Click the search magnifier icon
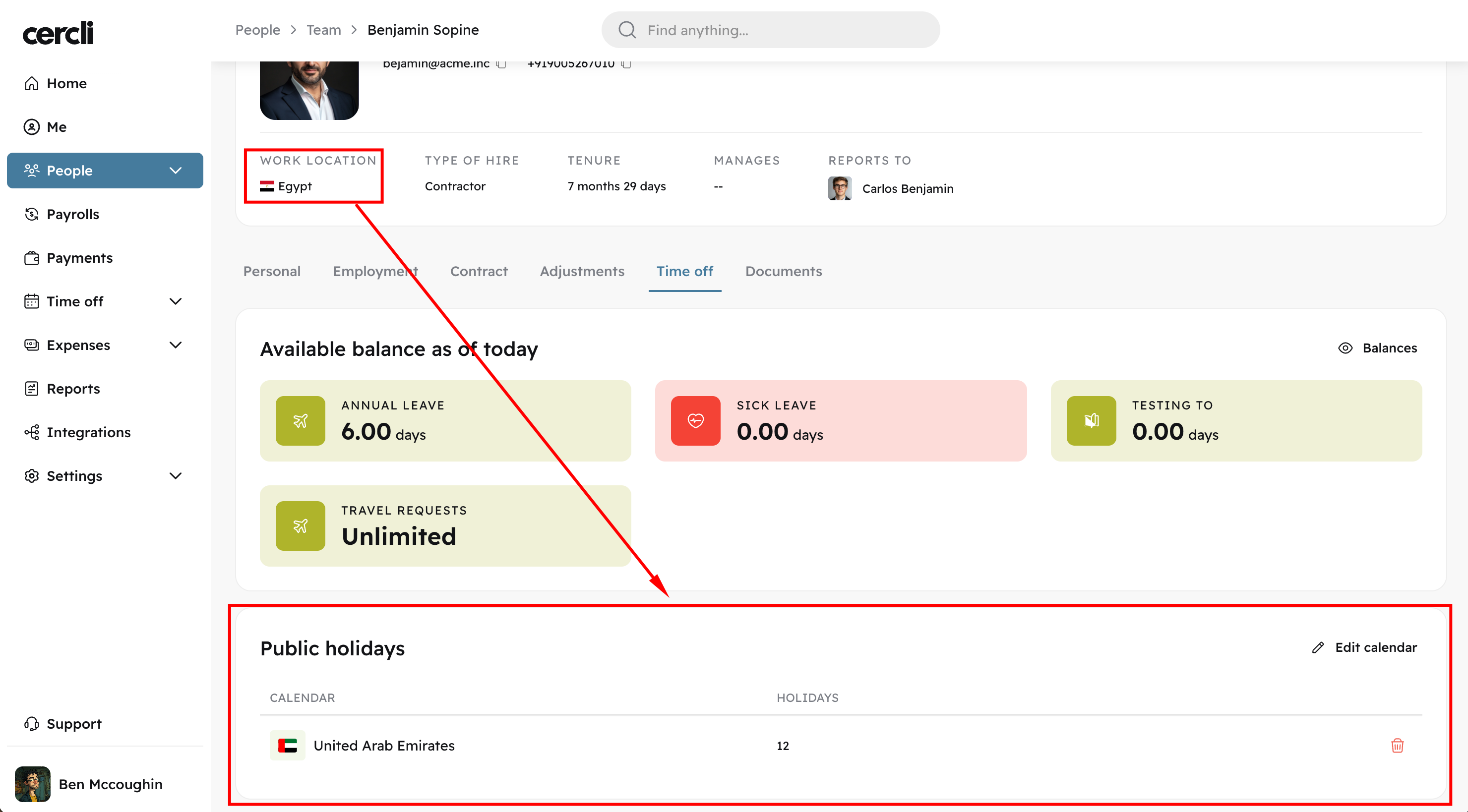This screenshot has height=812, width=1468. (627, 30)
